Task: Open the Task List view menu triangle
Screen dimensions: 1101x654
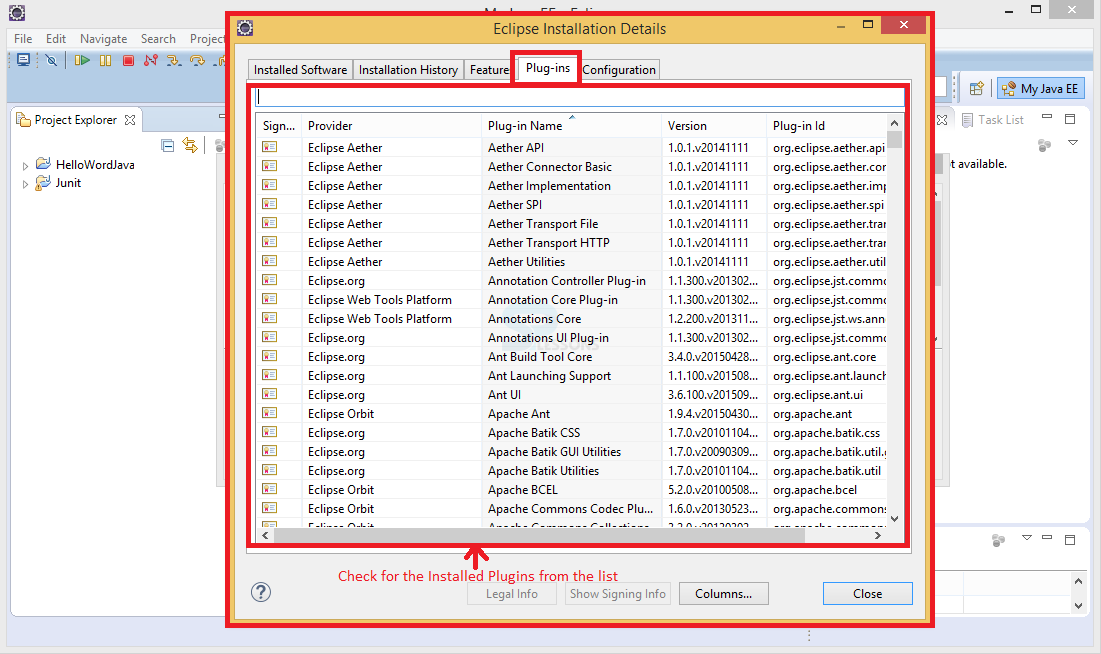Action: [1073, 143]
